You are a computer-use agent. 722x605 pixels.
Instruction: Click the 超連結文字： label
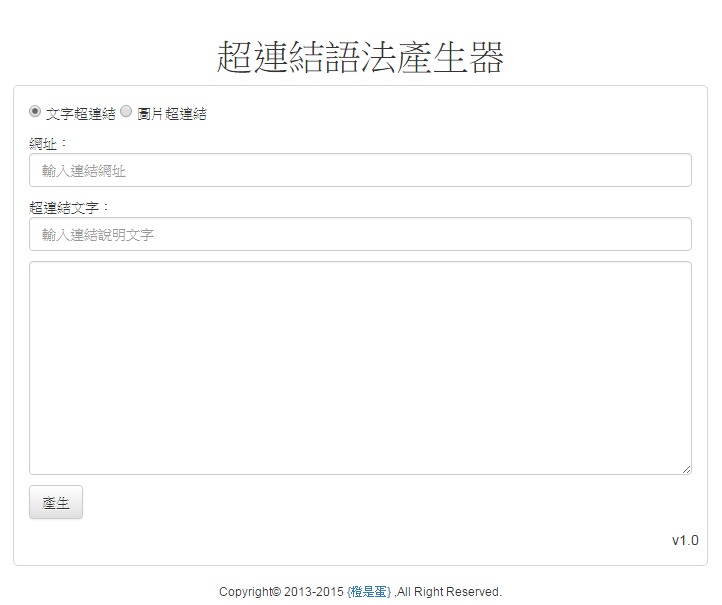click(x=69, y=208)
